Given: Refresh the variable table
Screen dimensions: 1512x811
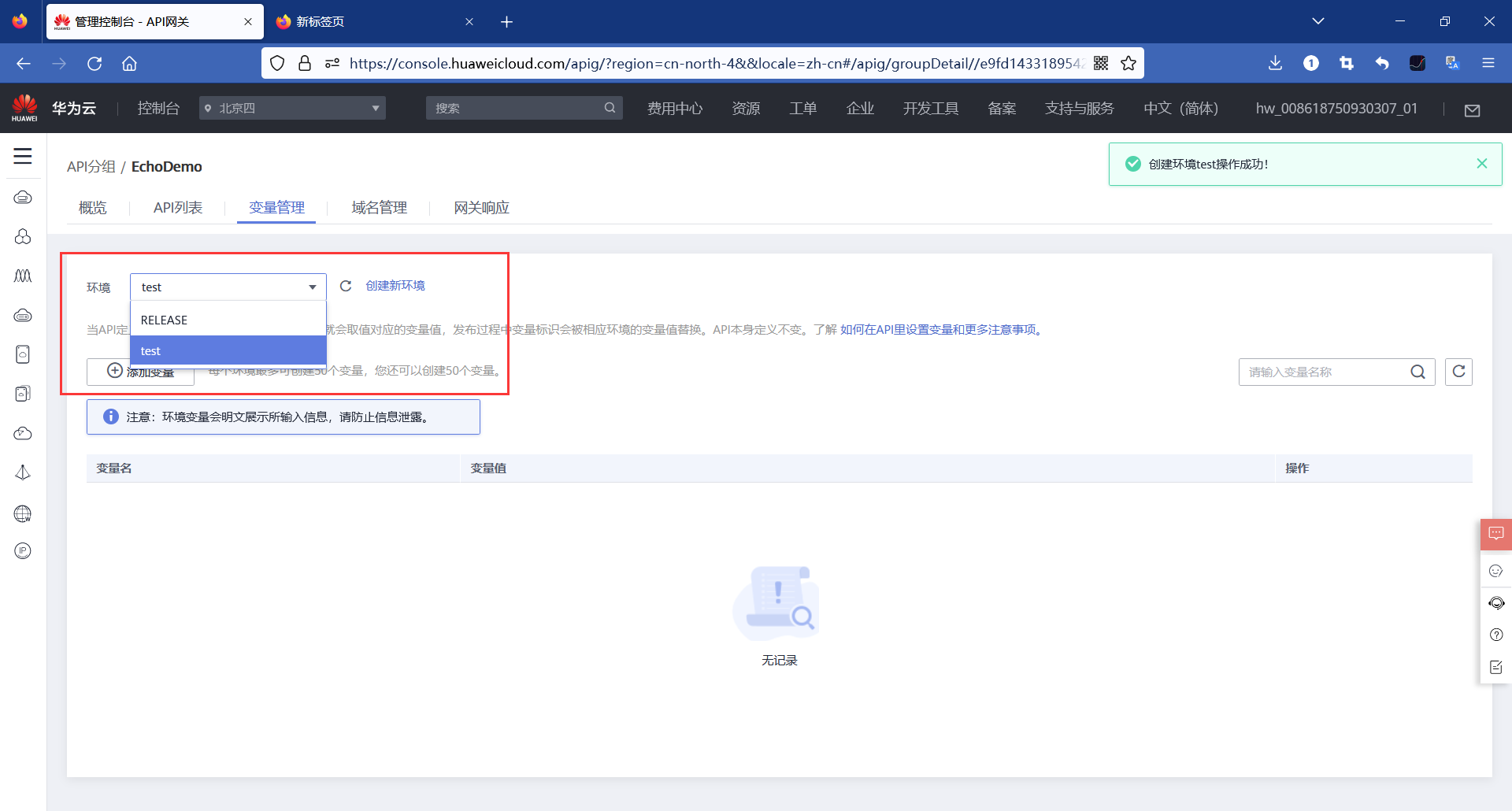Looking at the screenshot, I should pyautogui.click(x=1458, y=372).
